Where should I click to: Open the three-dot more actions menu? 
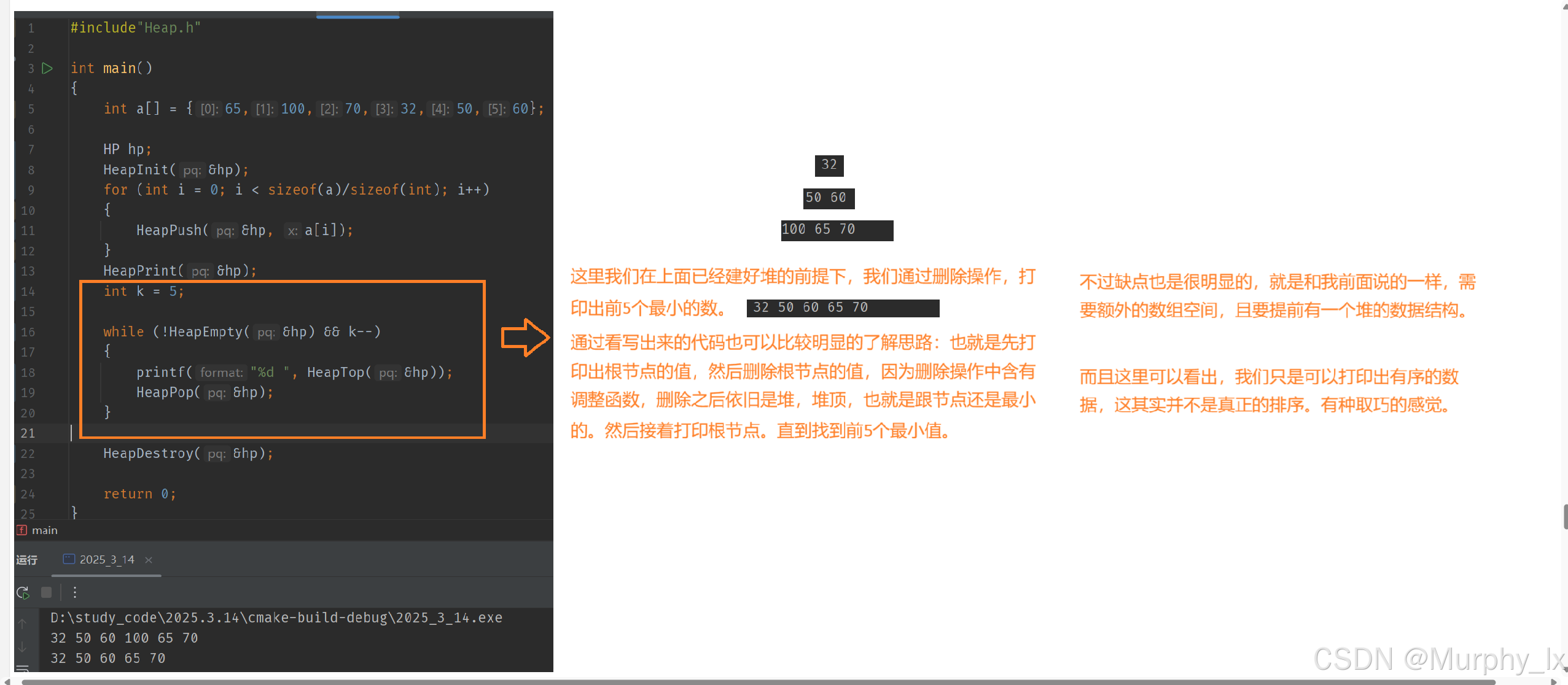[75, 592]
